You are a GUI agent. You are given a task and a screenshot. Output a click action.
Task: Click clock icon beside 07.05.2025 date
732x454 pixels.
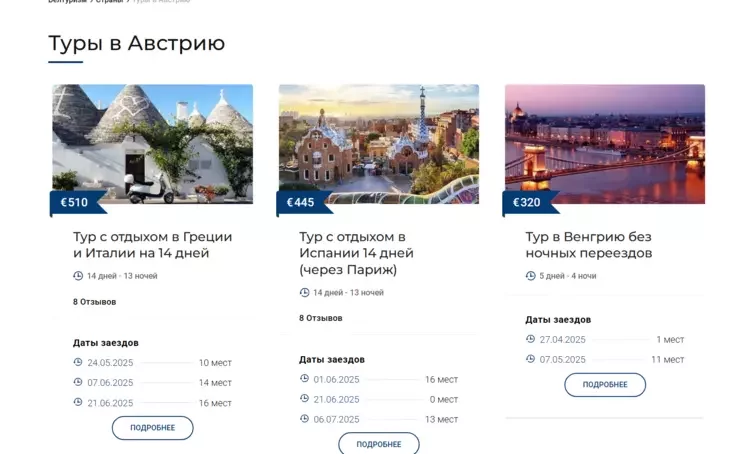pos(531,359)
